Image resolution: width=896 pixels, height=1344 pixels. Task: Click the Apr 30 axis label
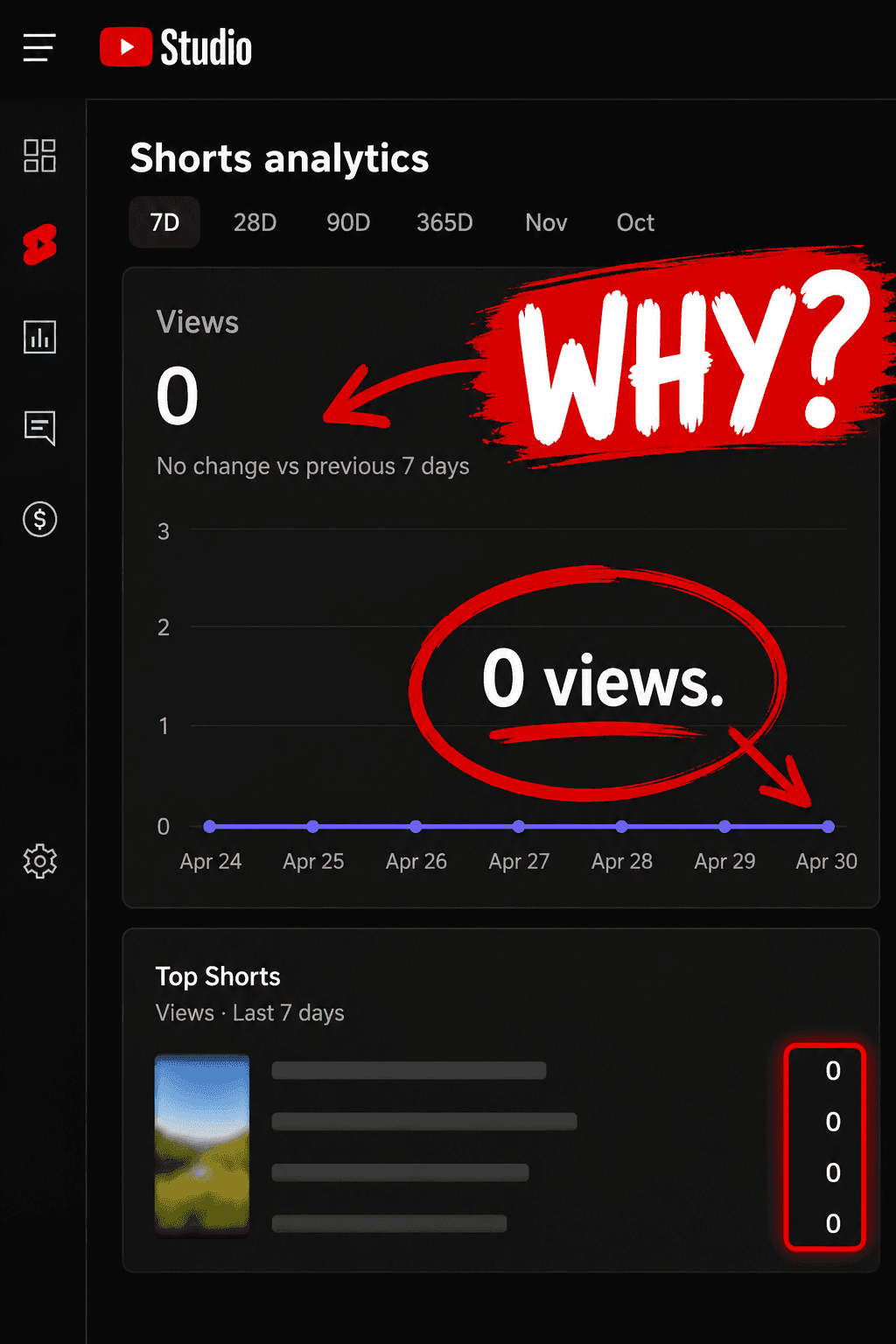coord(827,862)
